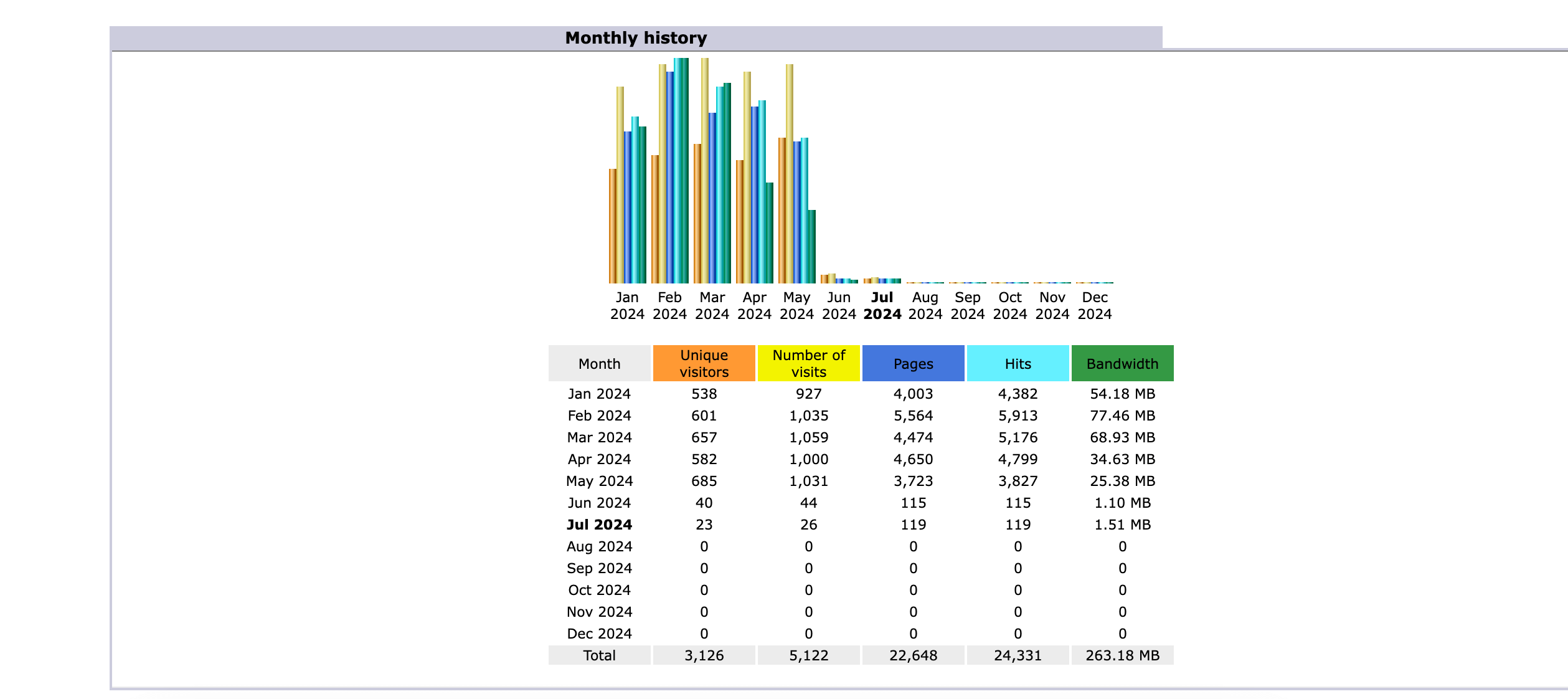1568x699 pixels.
Task: Click the Aug 2024 chart label
Action: click(925, 306)
